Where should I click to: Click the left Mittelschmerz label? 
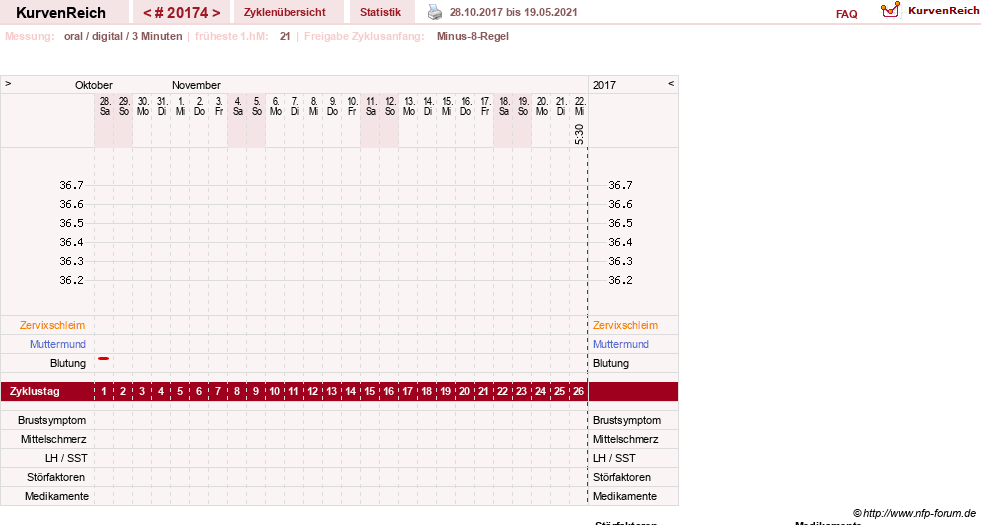click(54, 439)
